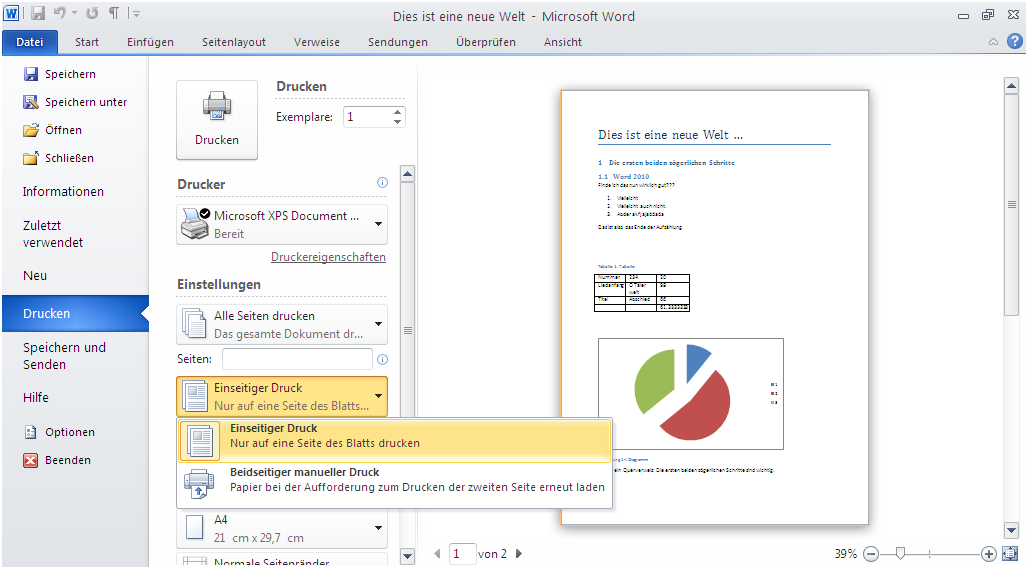The width and height of the screenshot is (1028, 567).
Task: Toggle the paragraph marks pilcrow icon
Action: pos(113,13)
